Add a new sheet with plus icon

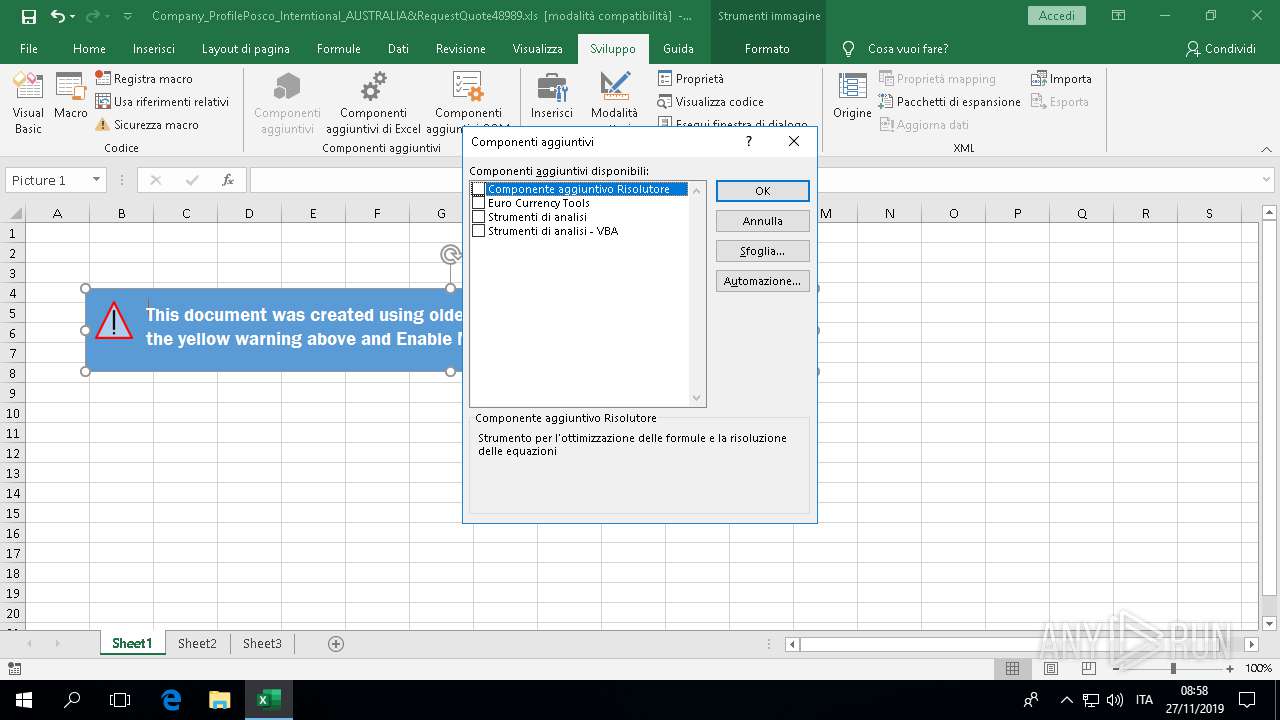336,644
